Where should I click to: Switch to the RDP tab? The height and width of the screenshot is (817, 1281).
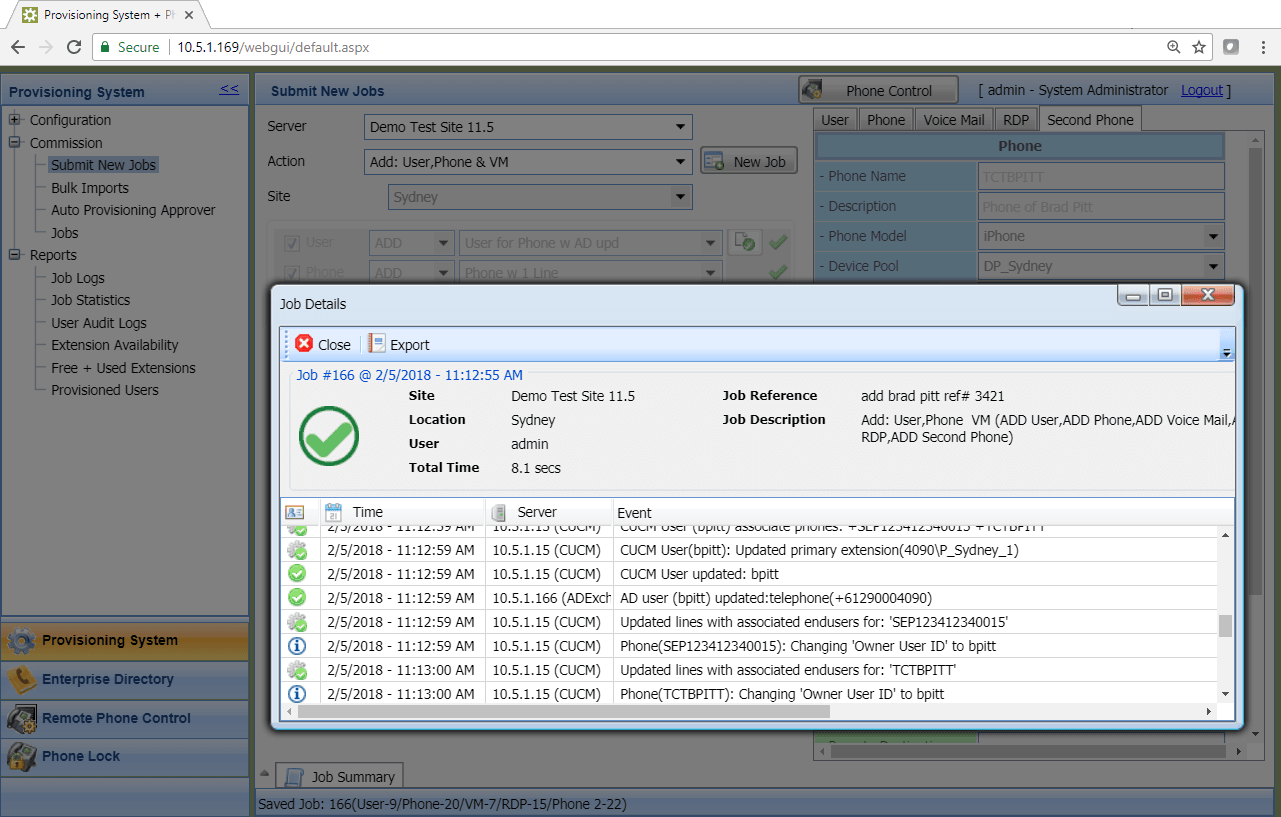[x=1016, y=120]
